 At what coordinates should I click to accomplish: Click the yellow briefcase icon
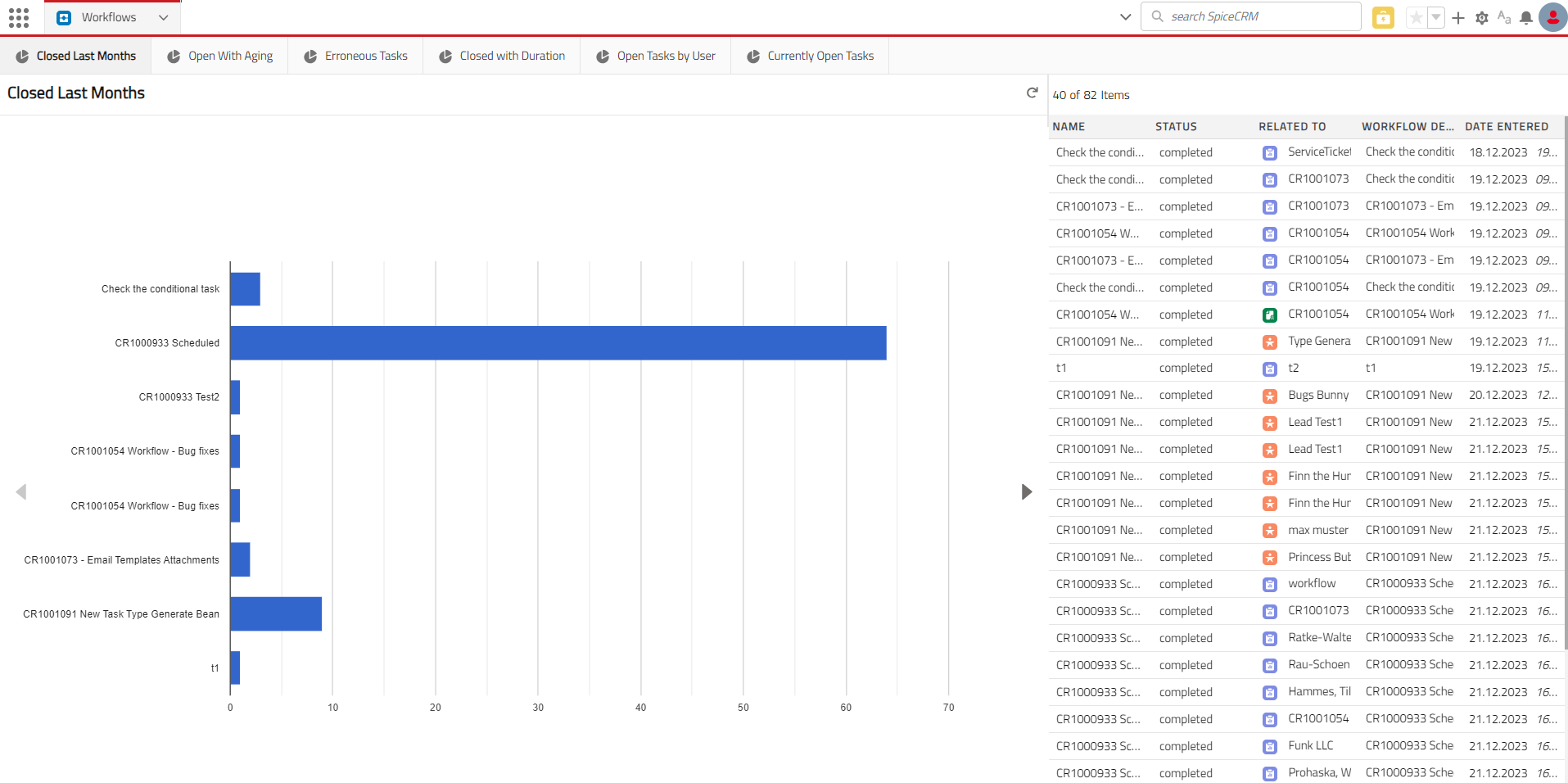(1383, 17)
